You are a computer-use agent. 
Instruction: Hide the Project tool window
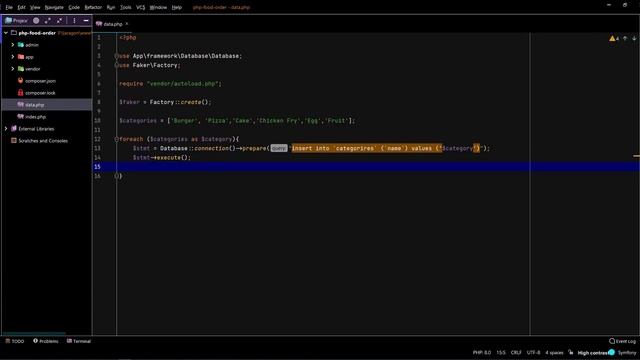pos(86,20)
